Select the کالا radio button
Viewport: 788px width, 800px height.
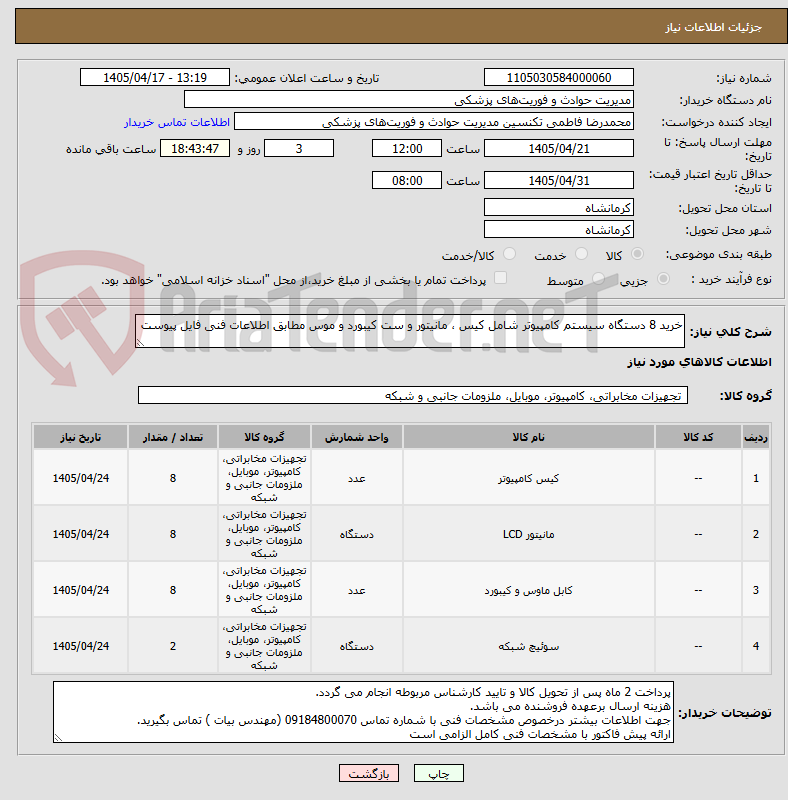pyautogui.click(x=637, y=254)
